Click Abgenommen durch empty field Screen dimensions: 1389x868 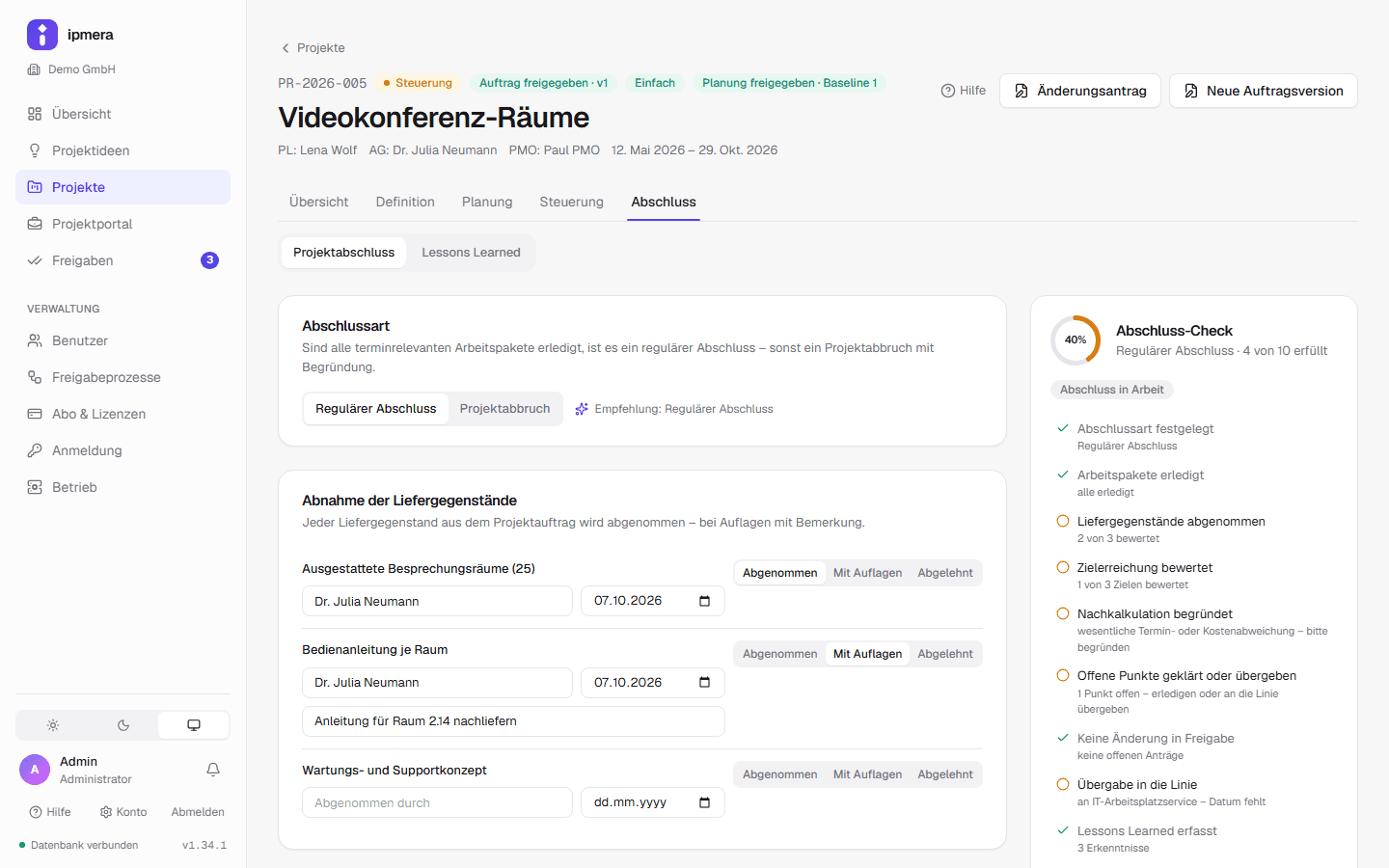[x=437, y=802]
